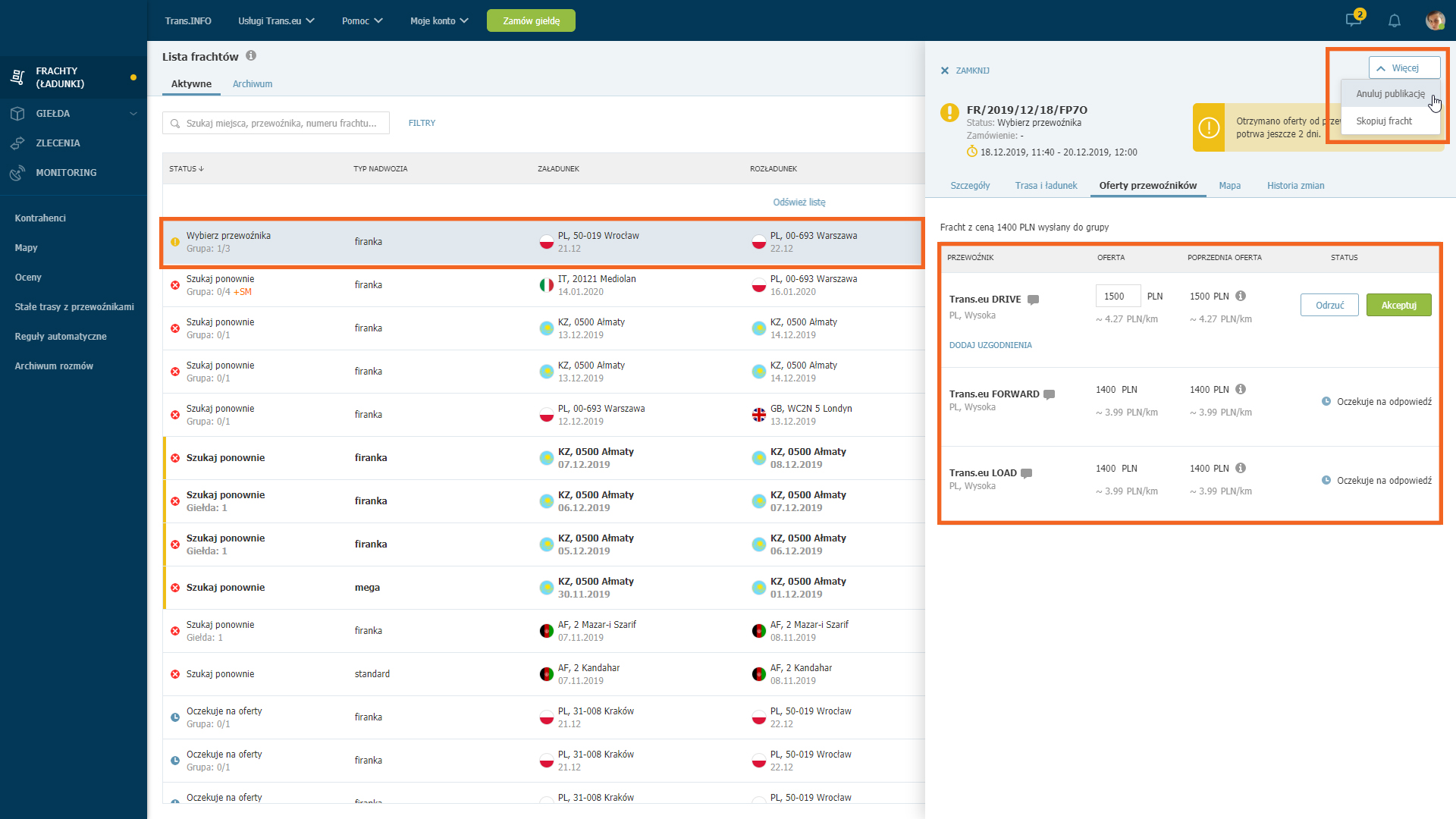The height and width of the screenshot is (819, 1456).
Task: Switch to the Archiwum tab
Action: coord(253,84)
